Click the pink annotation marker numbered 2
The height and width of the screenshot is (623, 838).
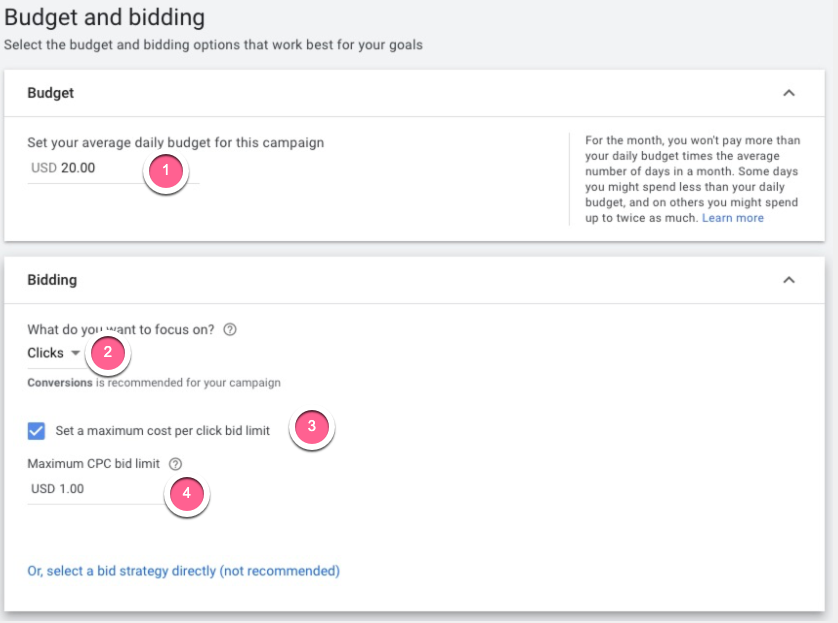coord(108,352)
